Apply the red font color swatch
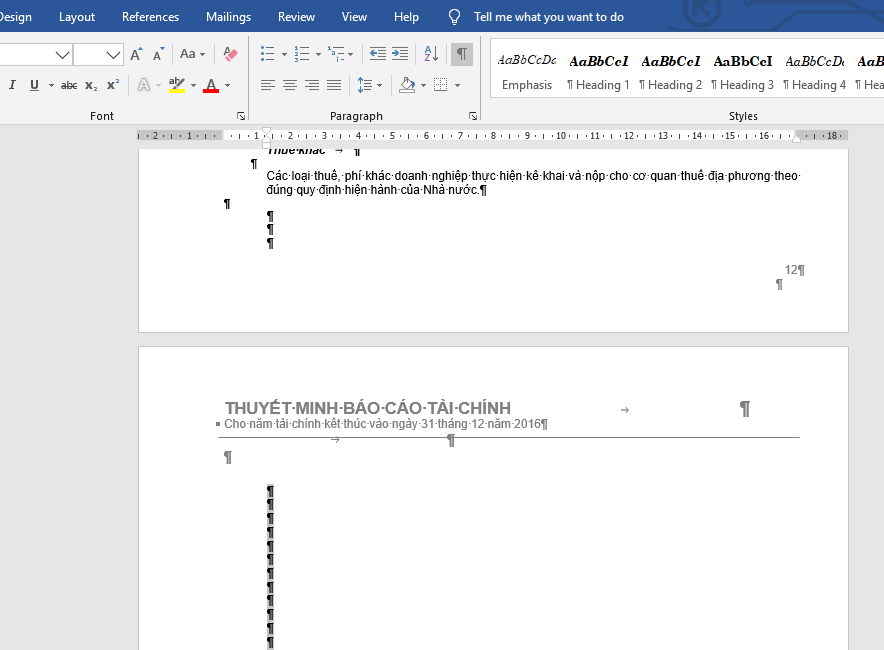 [211, 85]
